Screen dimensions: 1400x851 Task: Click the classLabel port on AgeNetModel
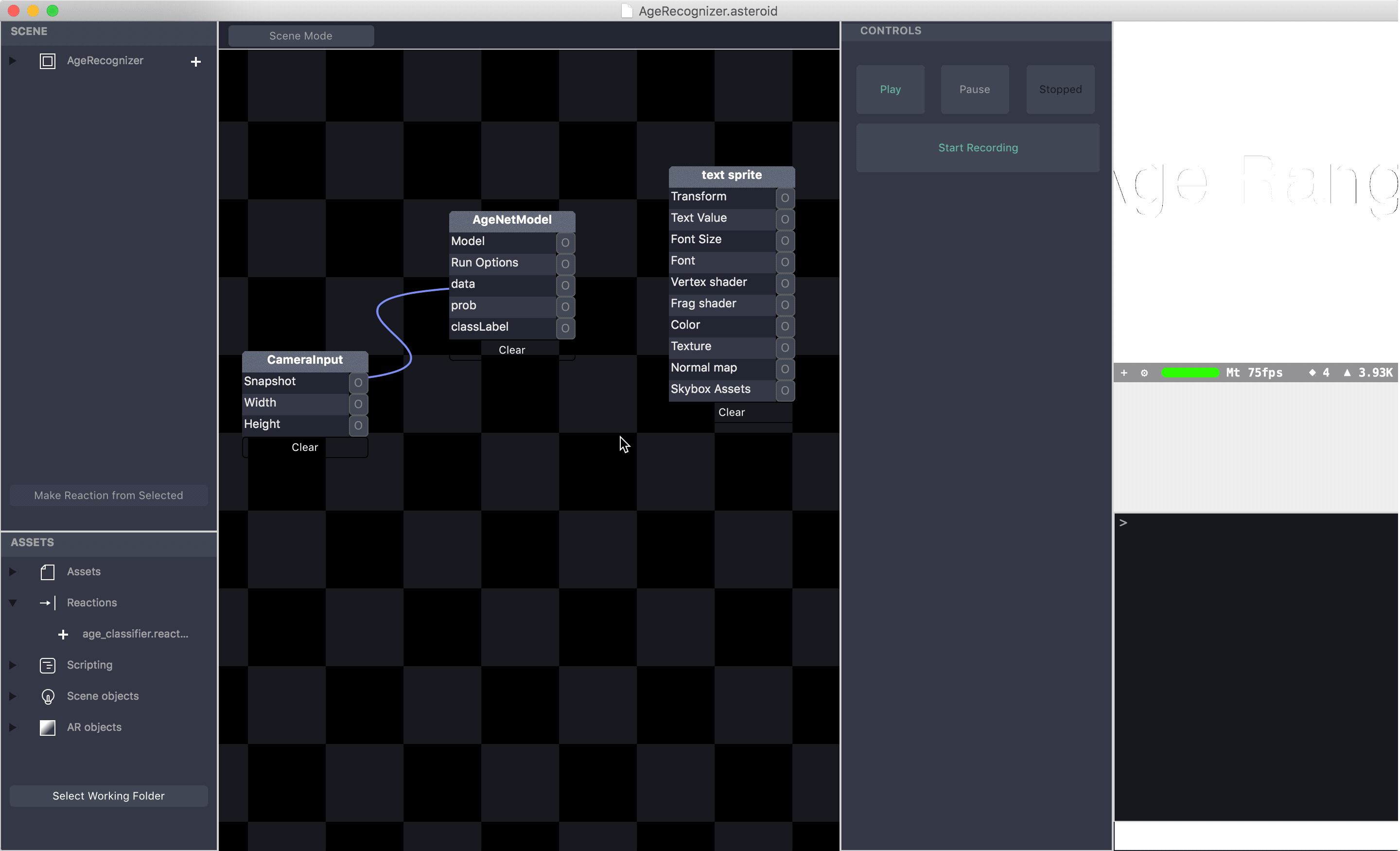point(565,328)
